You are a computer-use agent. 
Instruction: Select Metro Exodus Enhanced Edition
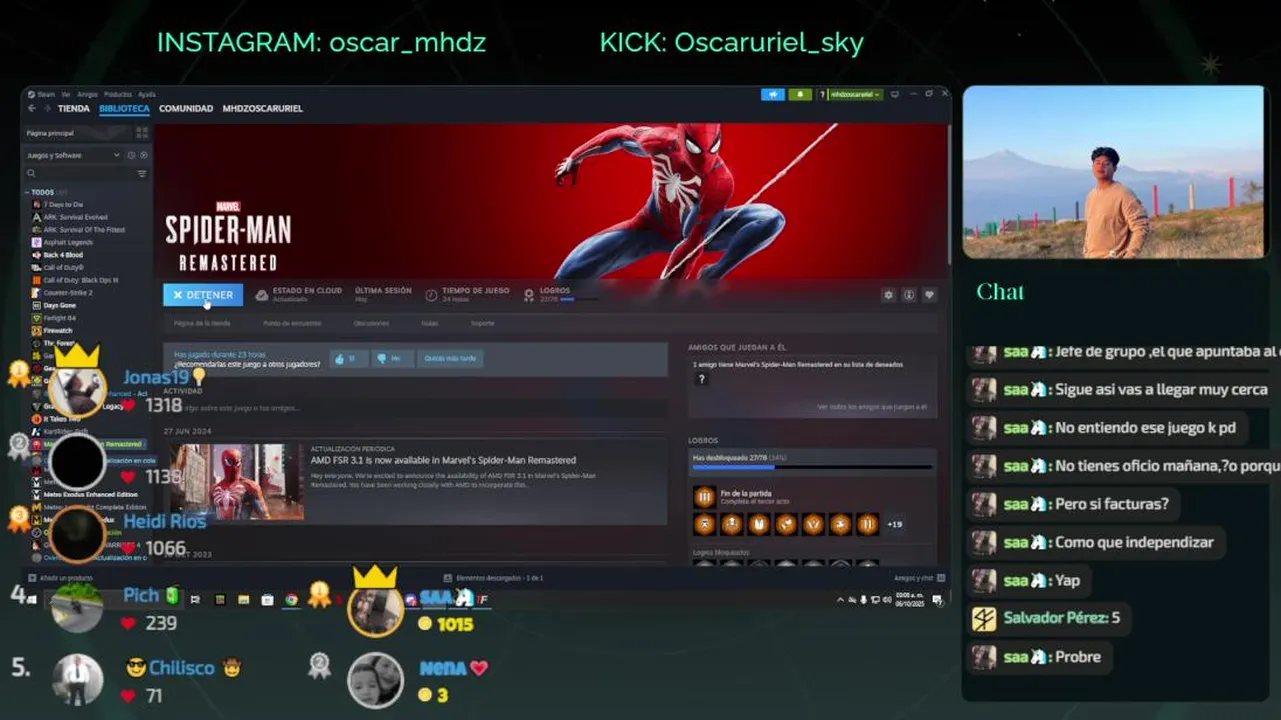[87, 495]
